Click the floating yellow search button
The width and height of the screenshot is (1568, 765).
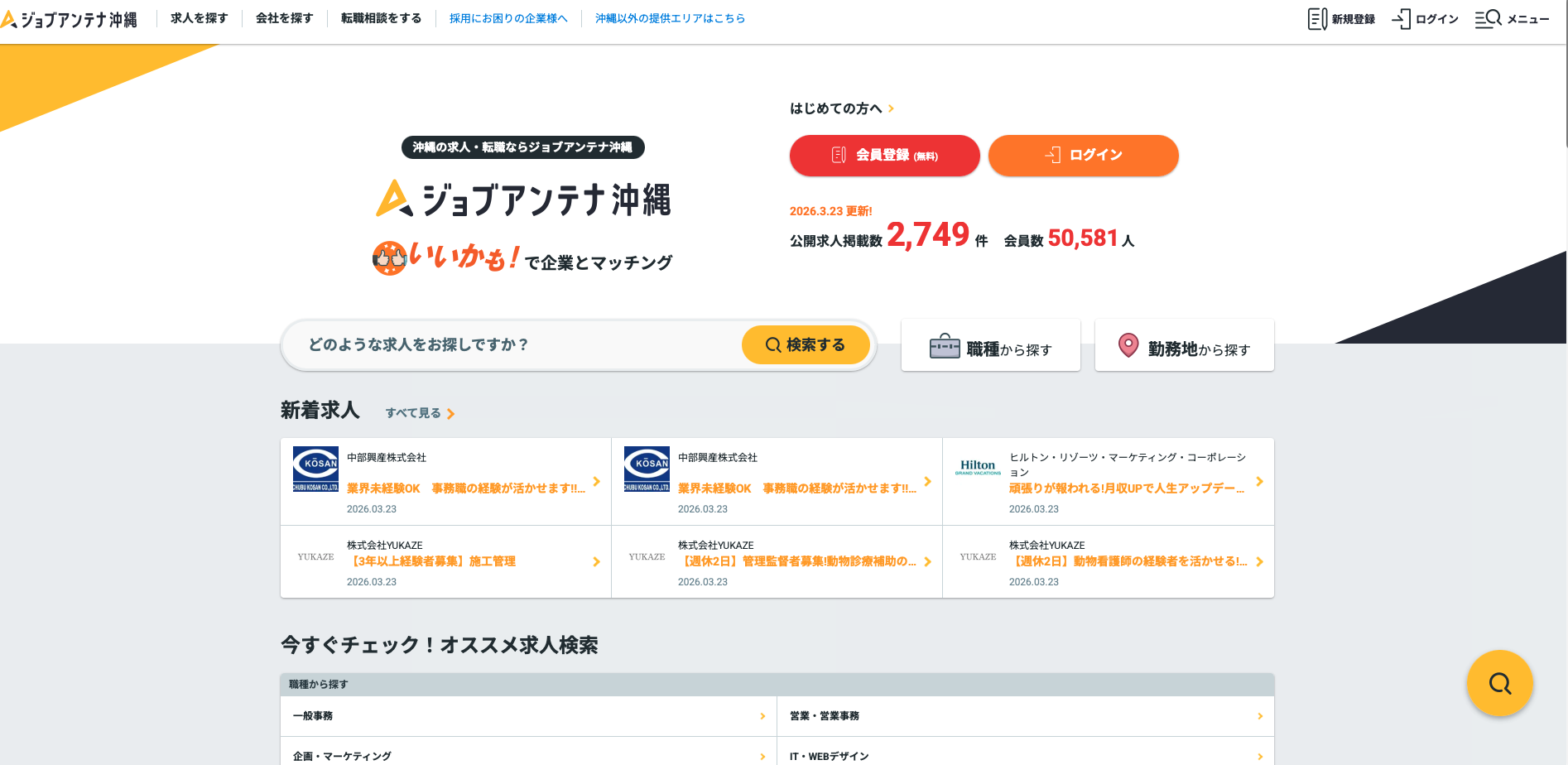1499,683
